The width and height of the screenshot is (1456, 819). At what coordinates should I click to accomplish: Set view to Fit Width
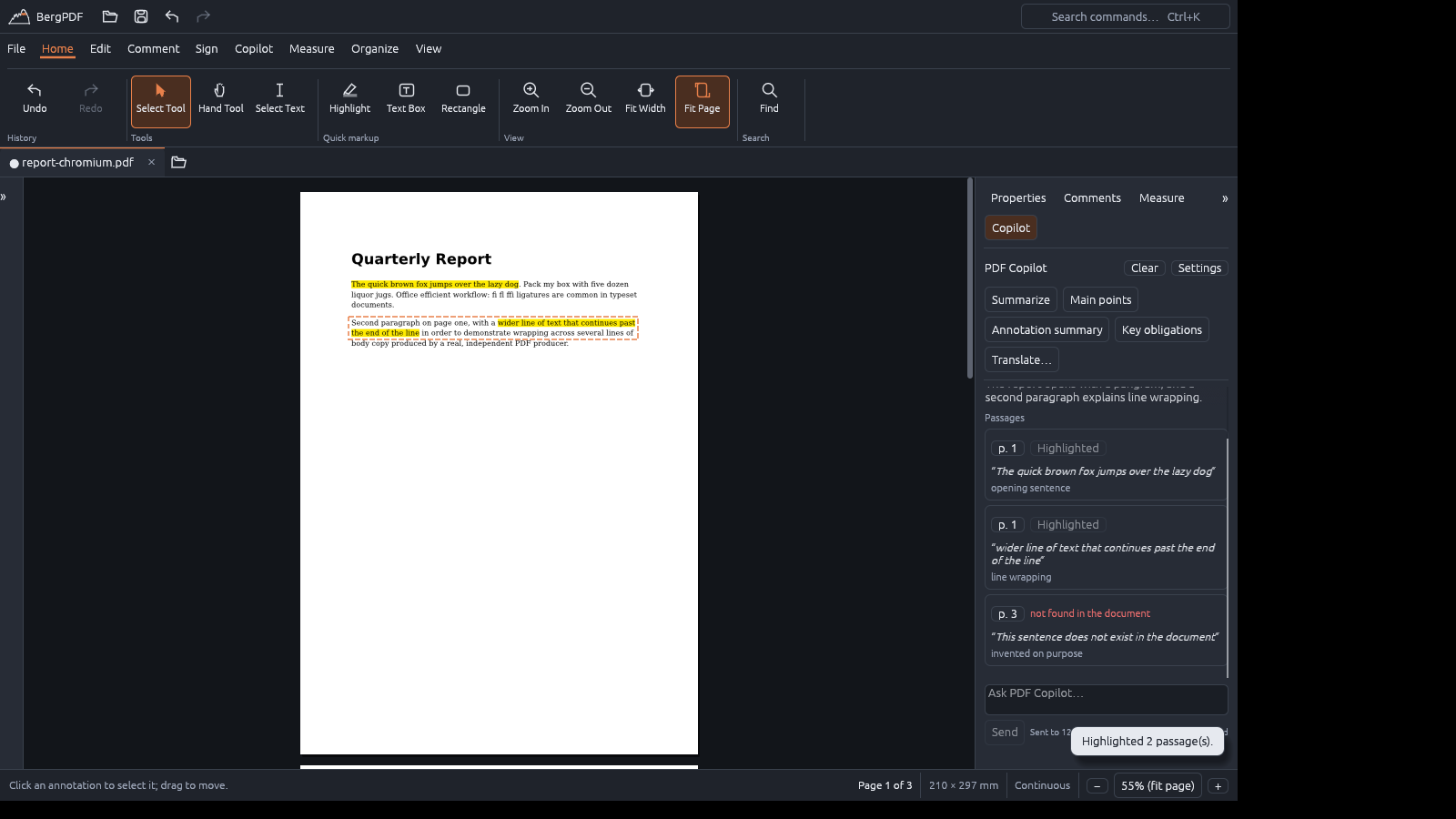coord(645,101)
